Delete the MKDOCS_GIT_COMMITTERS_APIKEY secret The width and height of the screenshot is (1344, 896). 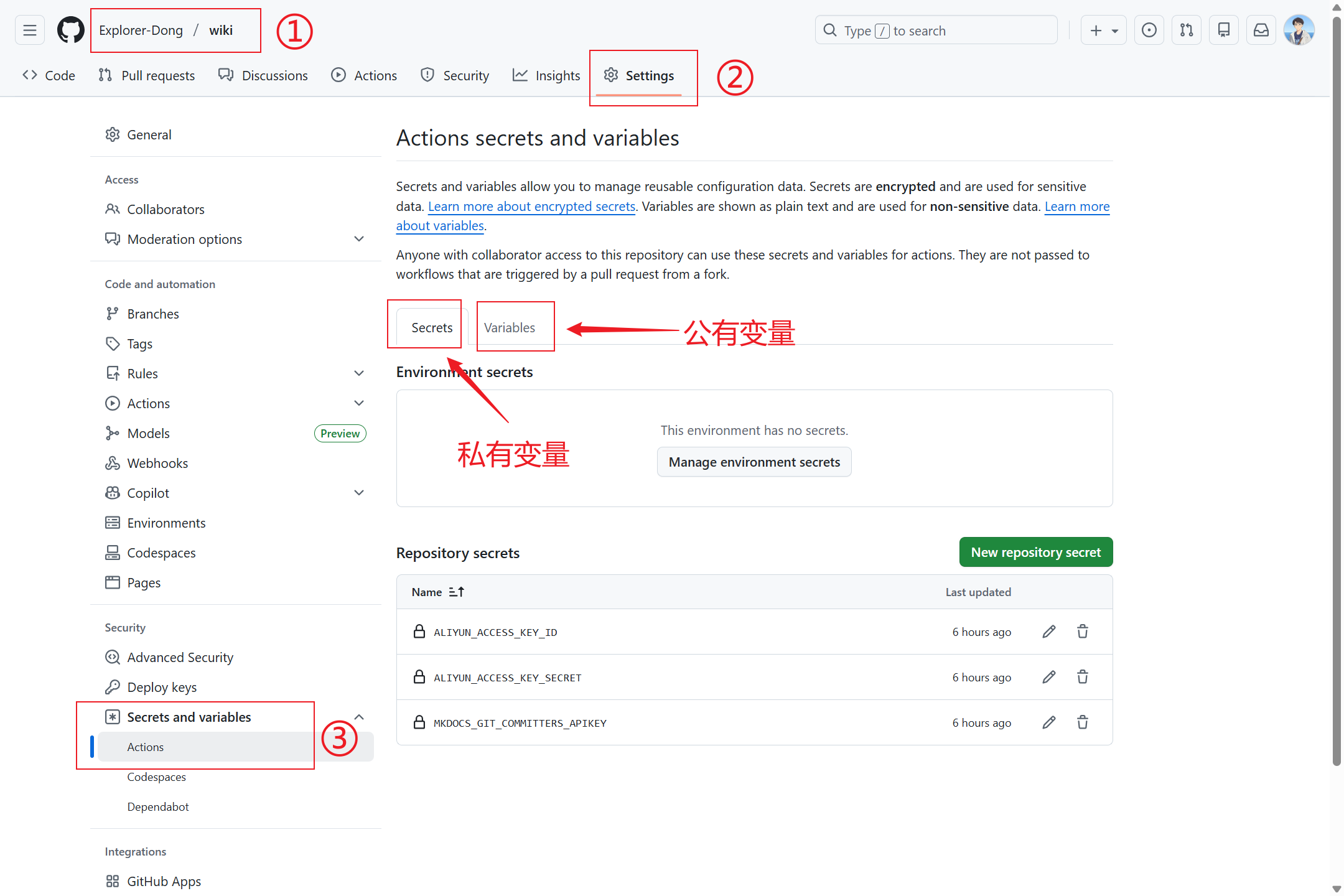1083,722
